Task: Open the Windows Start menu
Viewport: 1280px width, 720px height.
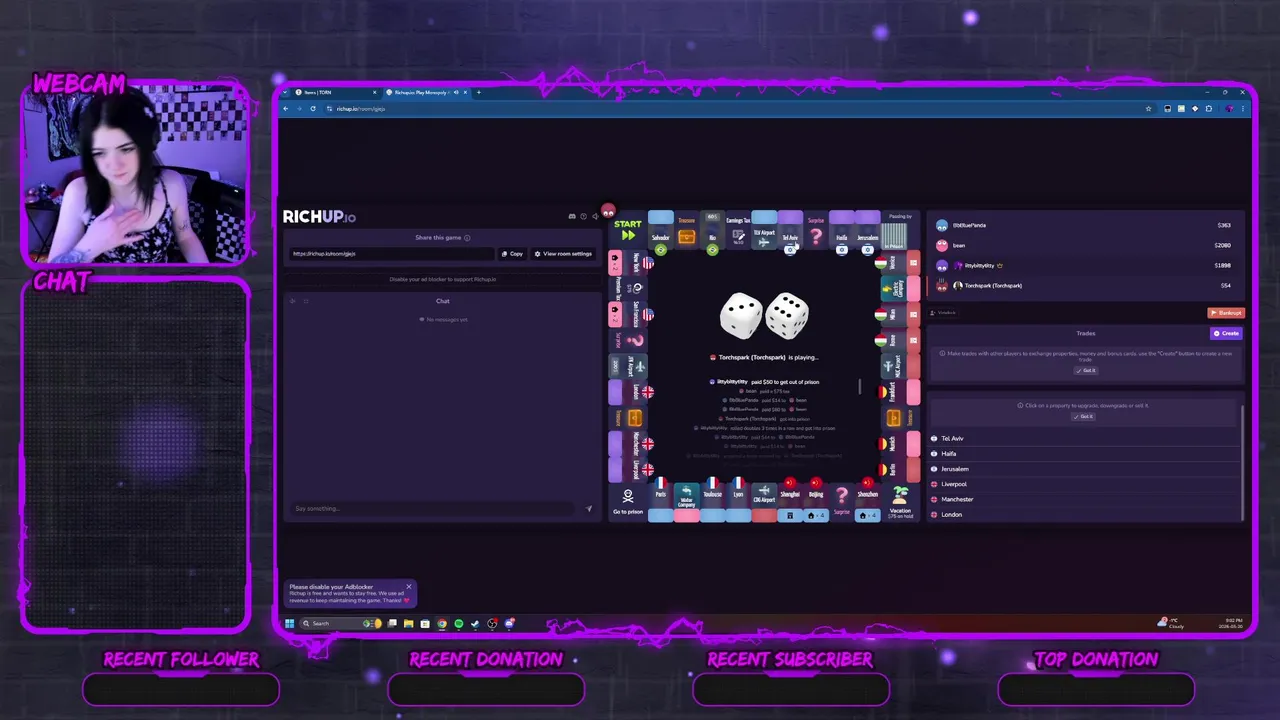Action: 289,623
